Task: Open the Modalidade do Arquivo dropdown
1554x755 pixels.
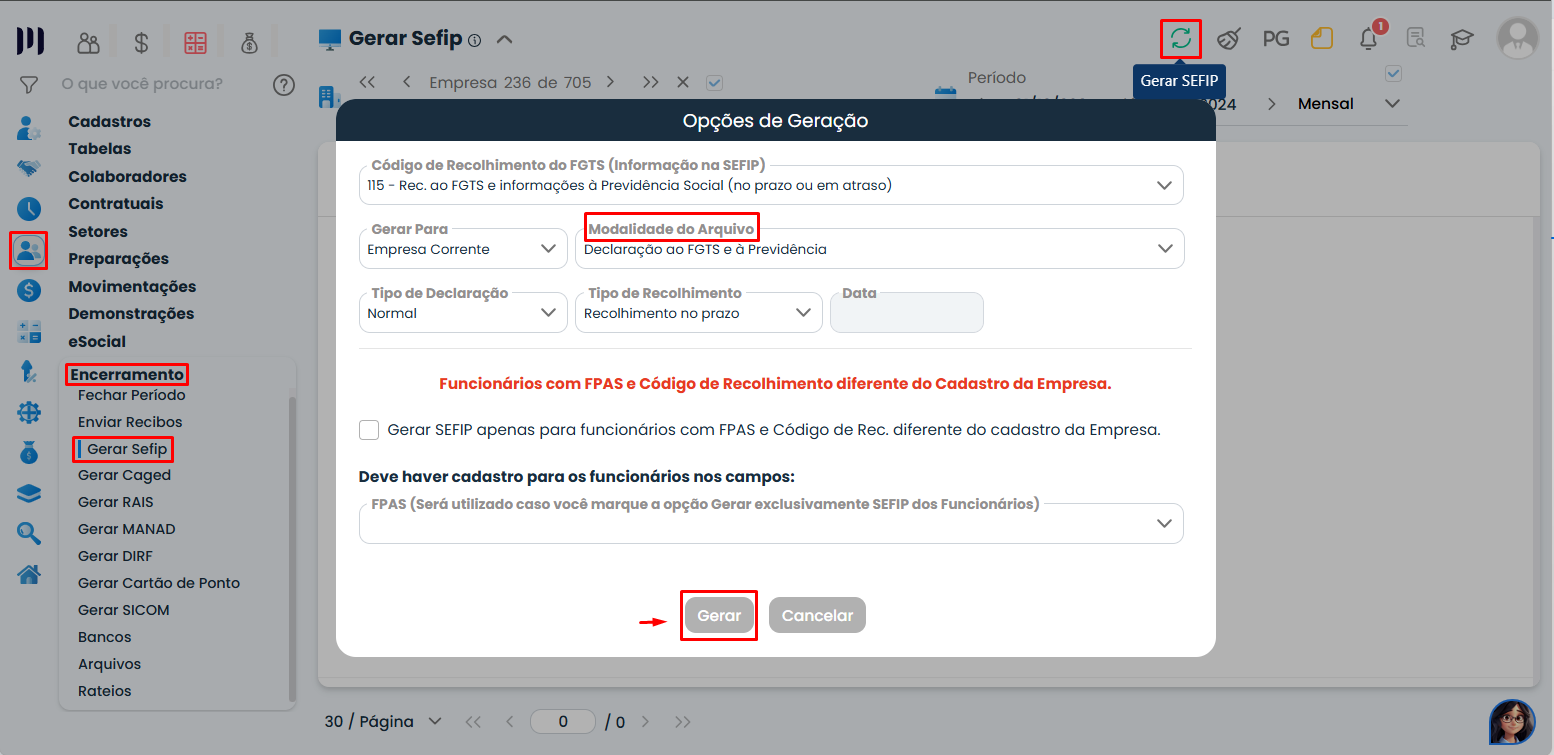Action: (x=879, y=249)
